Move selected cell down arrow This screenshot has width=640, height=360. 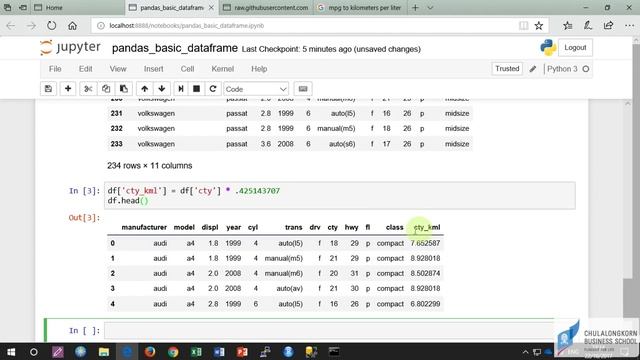coord(162,89)
